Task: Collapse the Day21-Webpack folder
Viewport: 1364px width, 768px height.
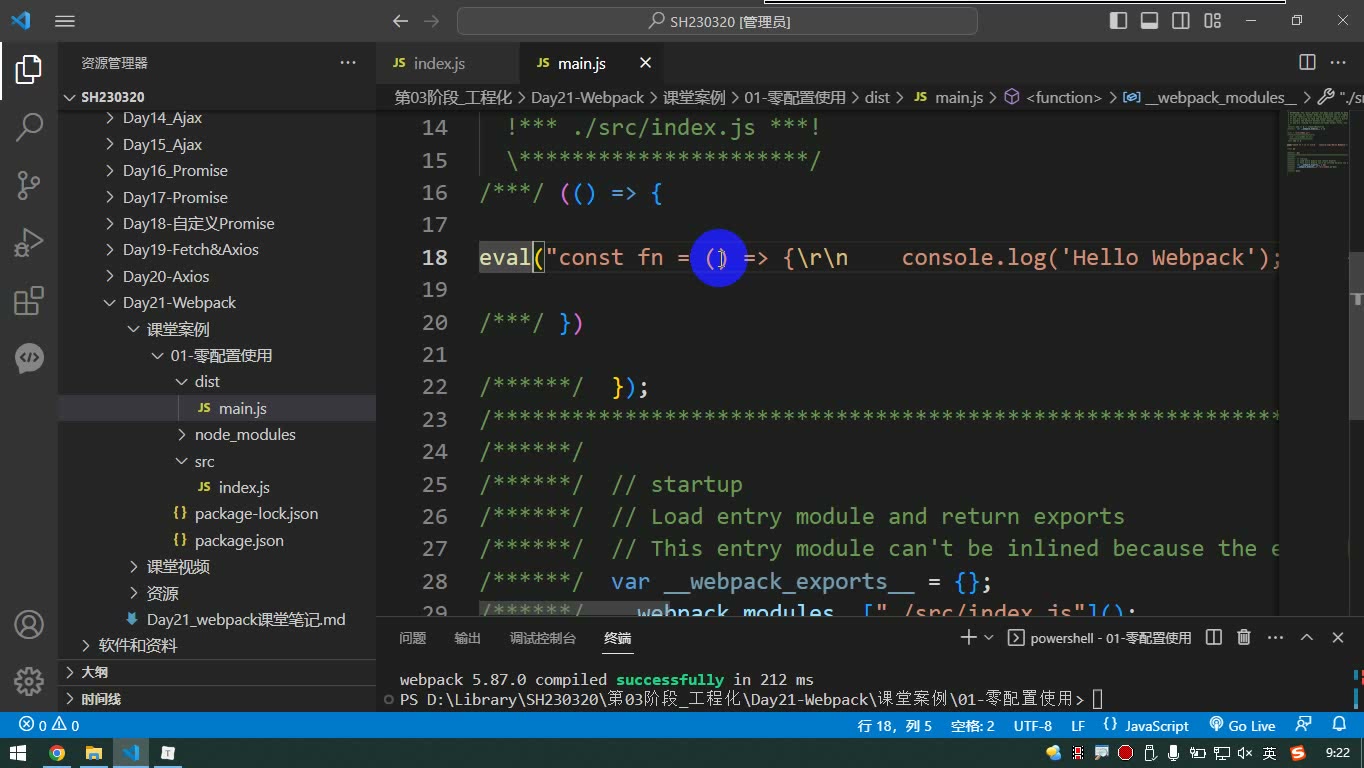Action: coord(179,302)
